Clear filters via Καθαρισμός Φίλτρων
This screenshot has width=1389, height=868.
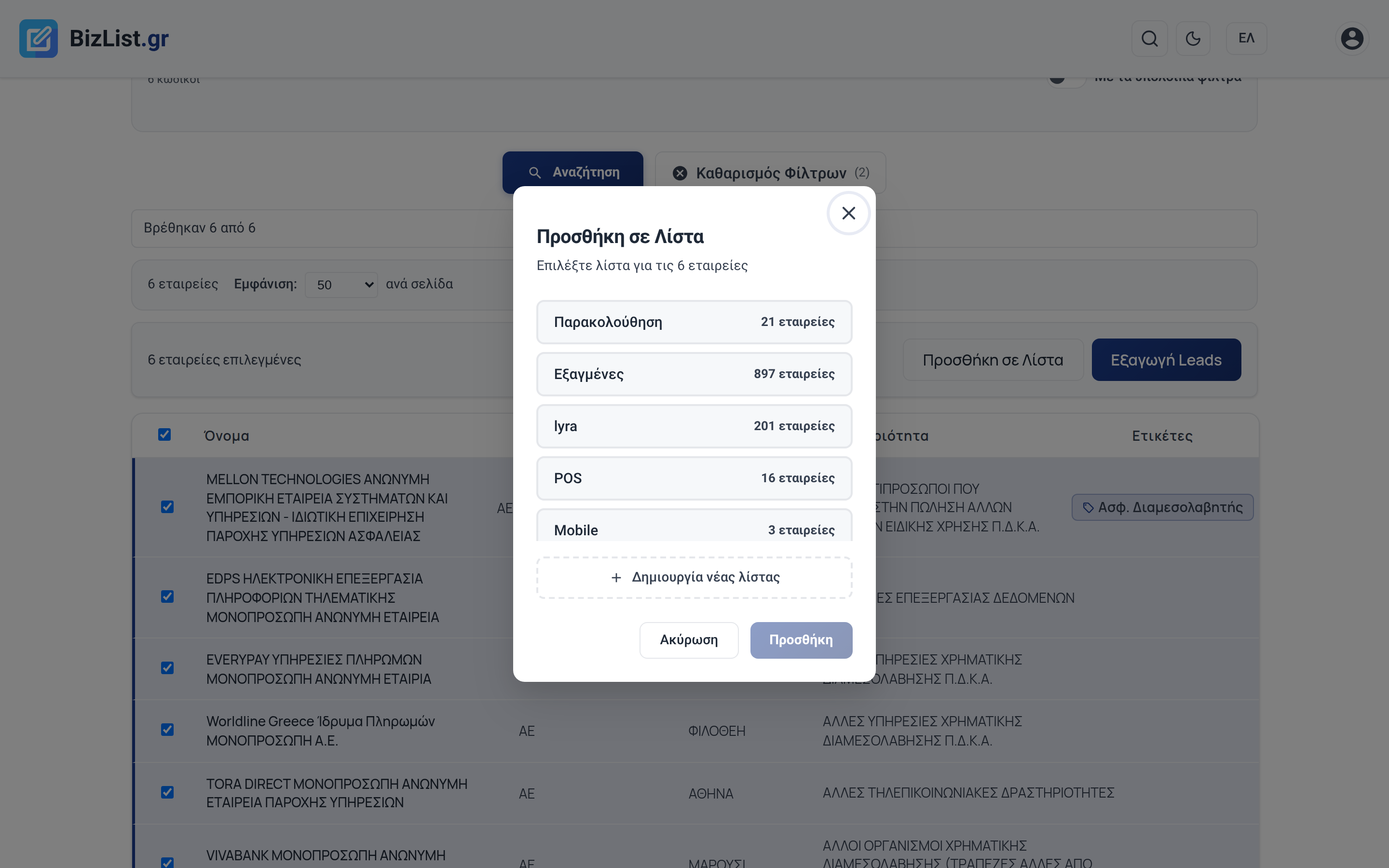(770, 173)
